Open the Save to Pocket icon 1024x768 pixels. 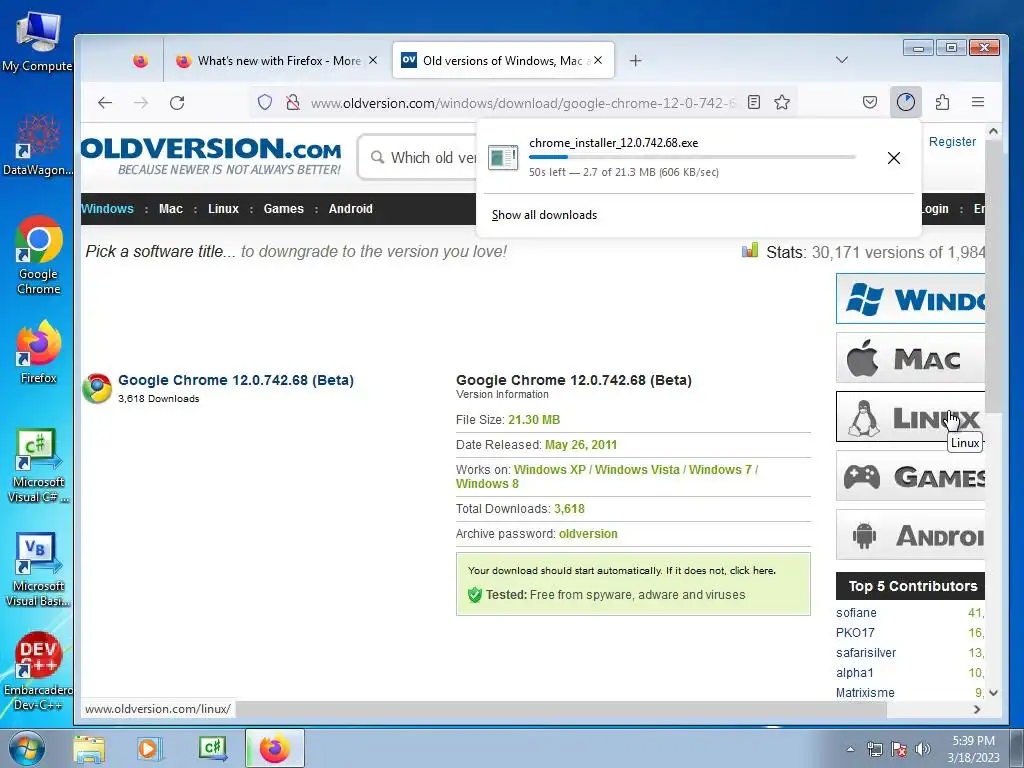click(870, 102)
